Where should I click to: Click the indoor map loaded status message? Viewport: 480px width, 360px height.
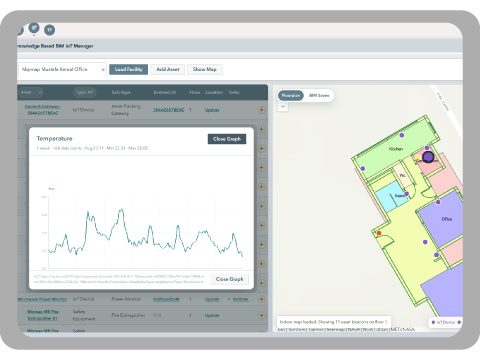[334, 322]
